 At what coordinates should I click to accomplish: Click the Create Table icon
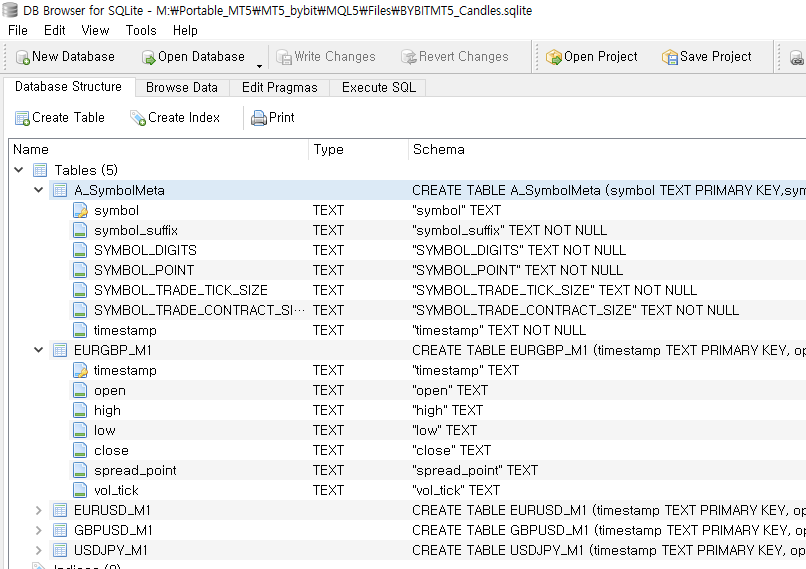[22, 118]
